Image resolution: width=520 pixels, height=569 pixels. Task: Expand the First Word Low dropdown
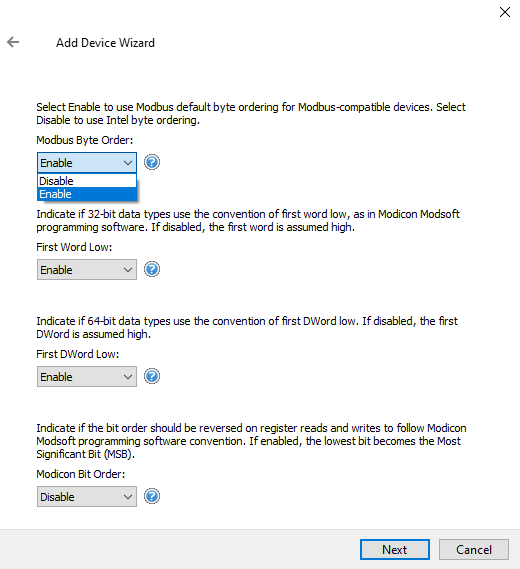click(x=87, y=270)
